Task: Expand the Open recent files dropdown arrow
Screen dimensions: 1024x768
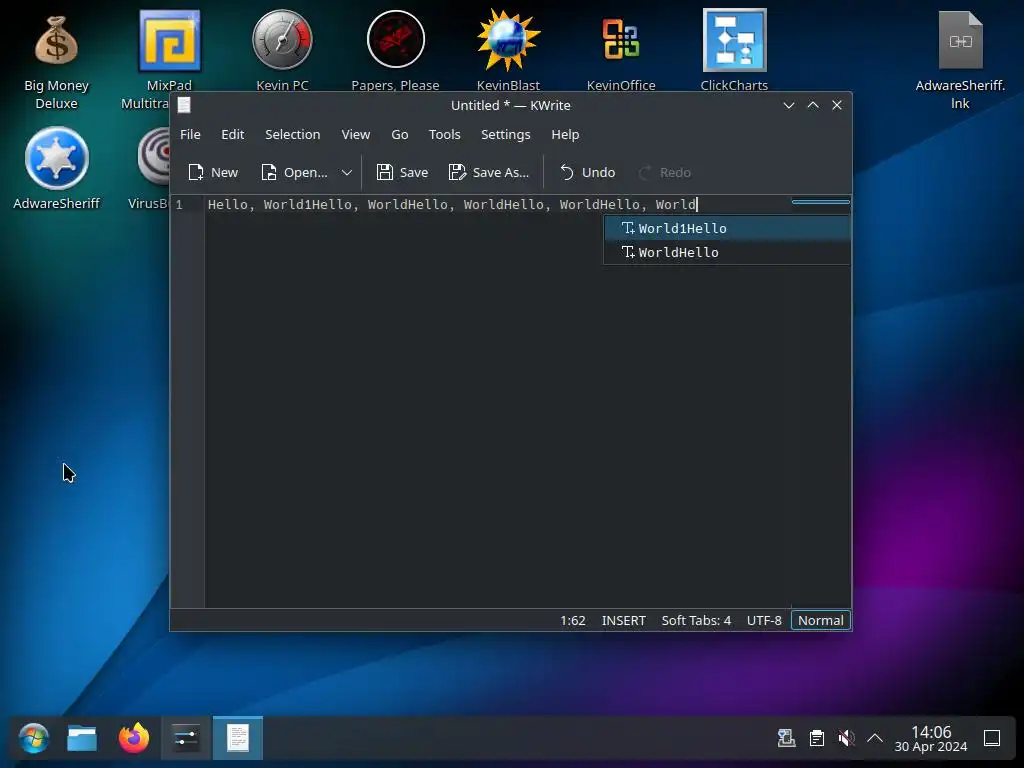Action: pos(347,172)
